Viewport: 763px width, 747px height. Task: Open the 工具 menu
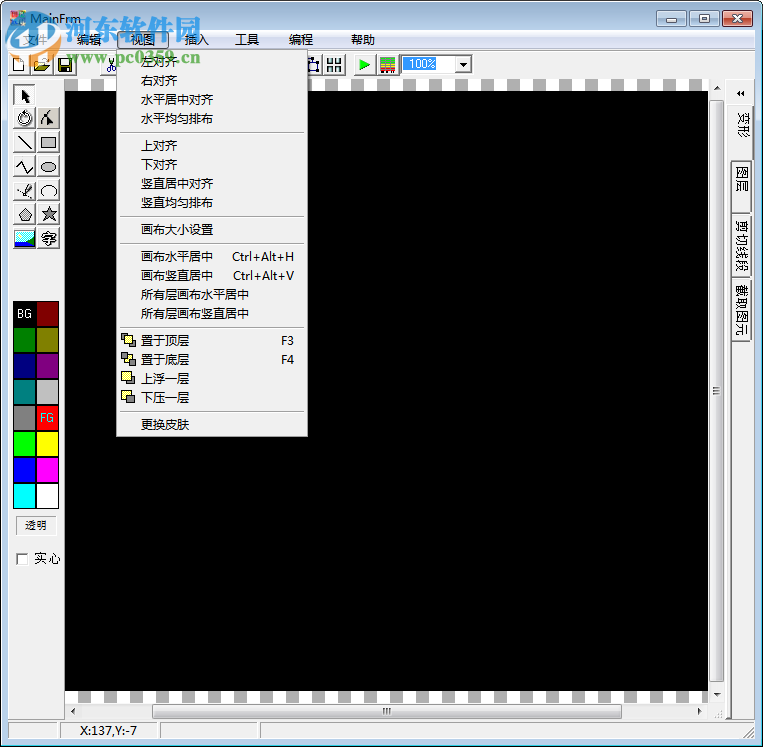pyautogui.click(x=247, y=40)
